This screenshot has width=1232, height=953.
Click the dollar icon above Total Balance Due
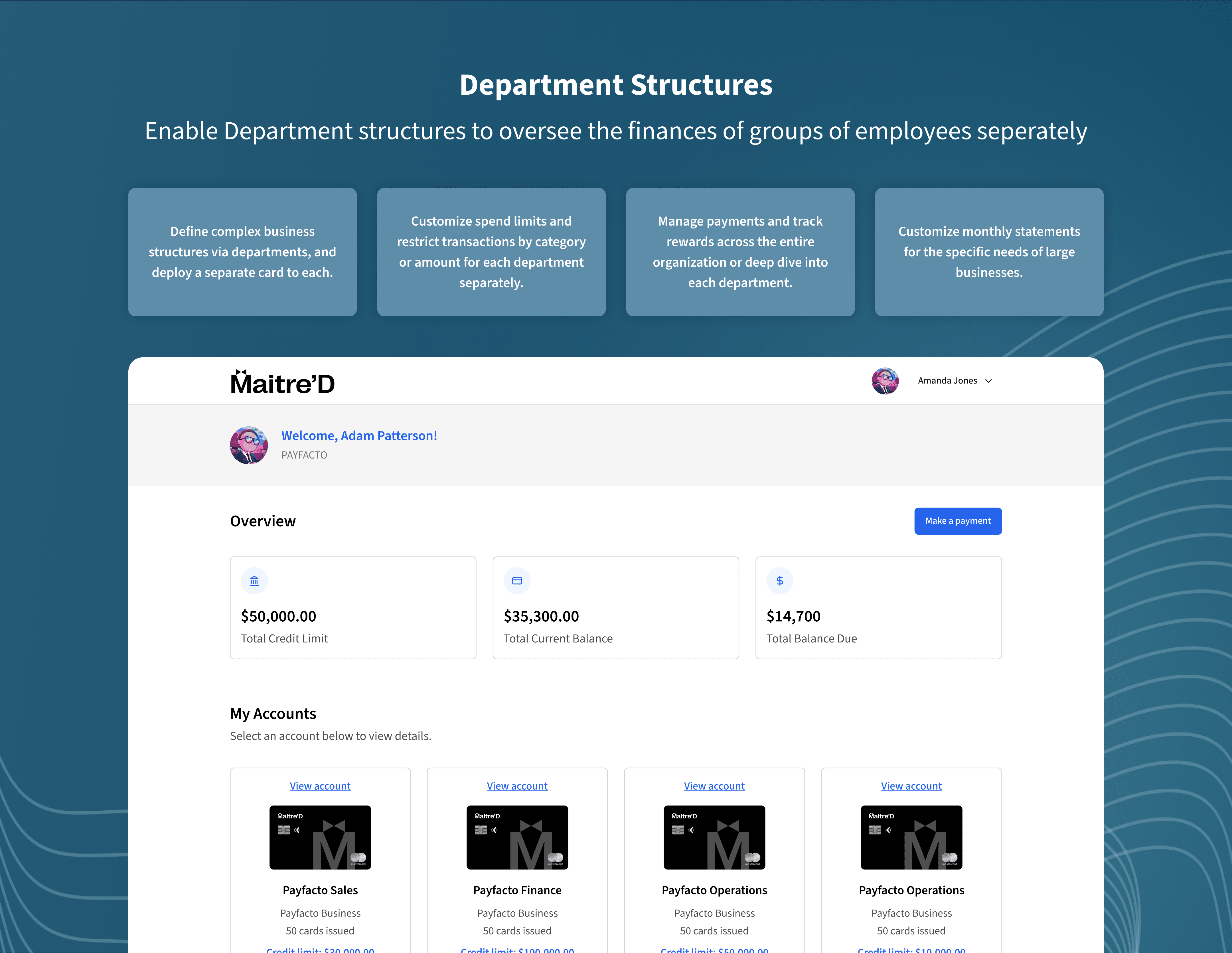780,581
